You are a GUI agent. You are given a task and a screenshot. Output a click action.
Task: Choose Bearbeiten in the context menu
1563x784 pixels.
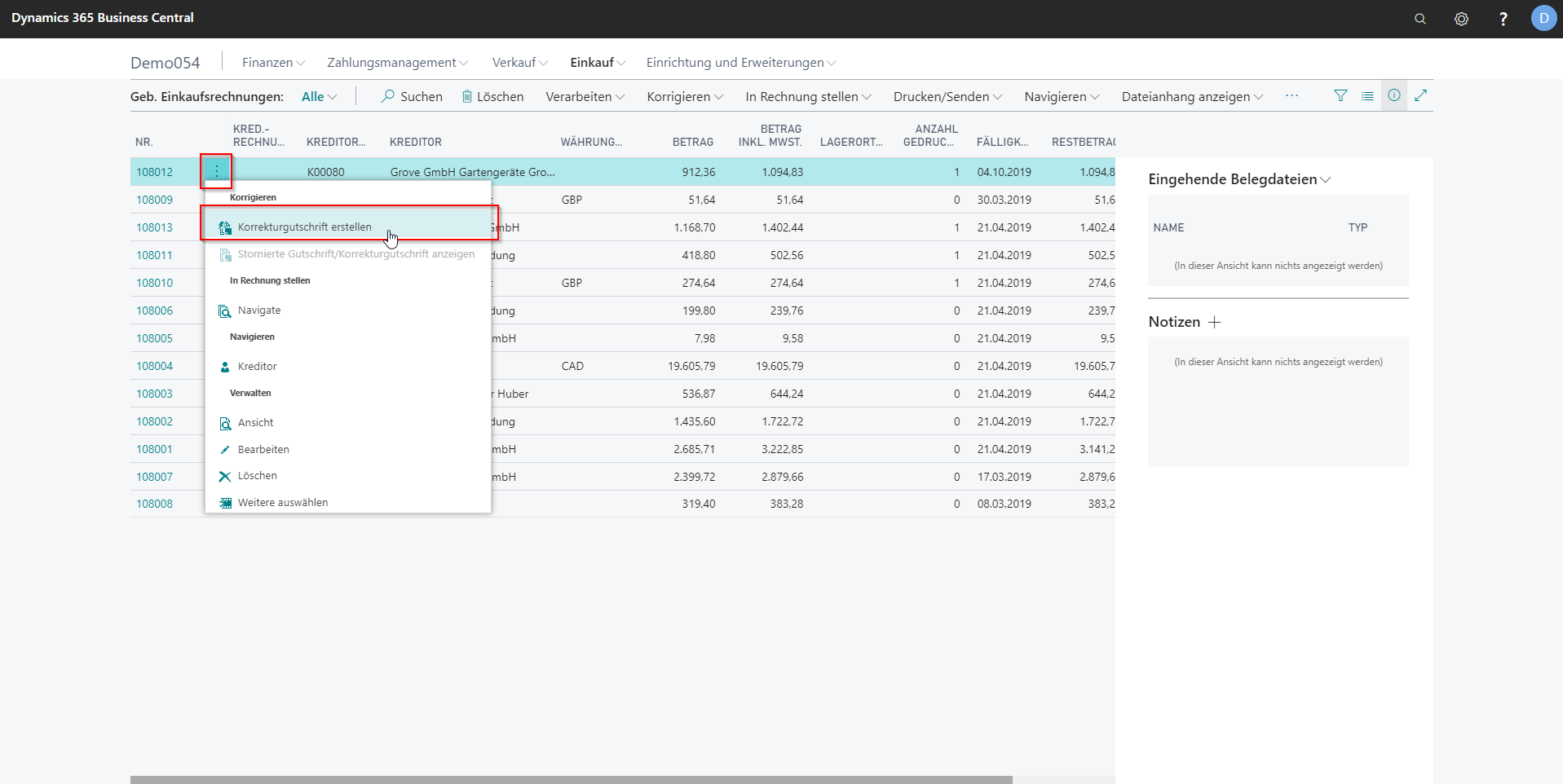point(263,450)
